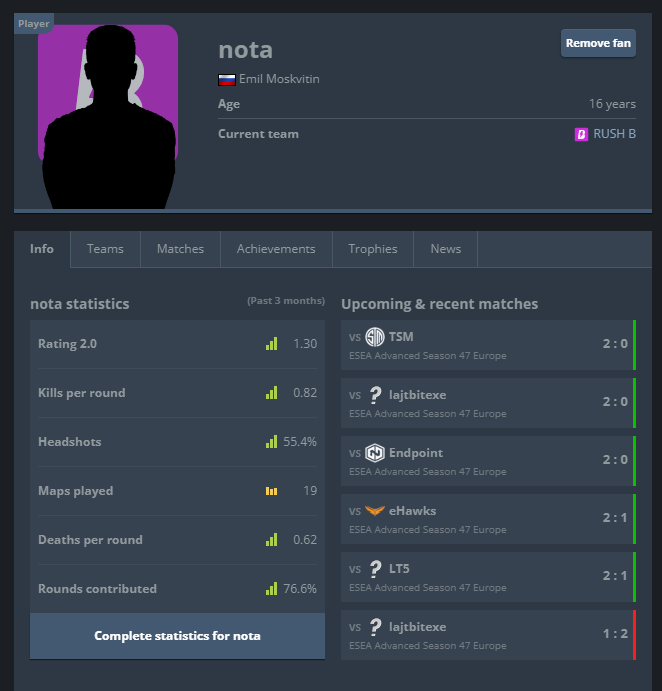Click the Deaths per round value 0.62
Viewport: 662px width, 691px height.
pyautogui.click(x=305, y=540)
